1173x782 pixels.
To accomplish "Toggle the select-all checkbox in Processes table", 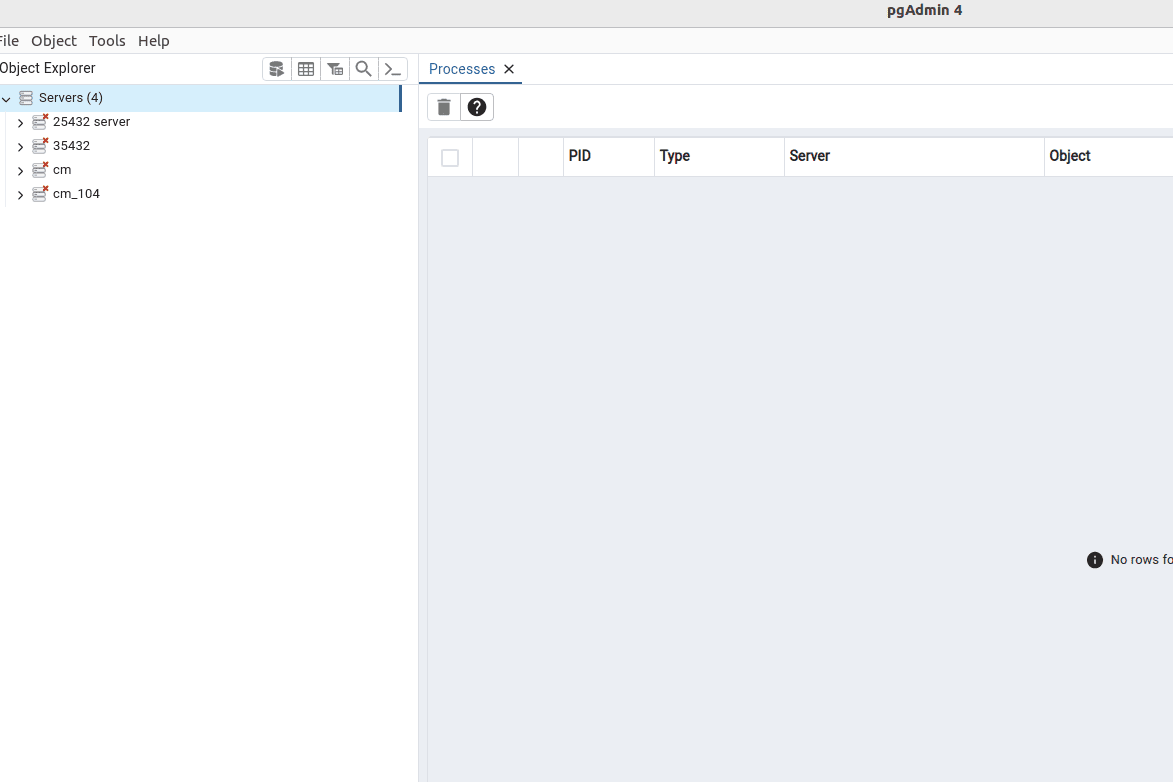I will [450, 158].
